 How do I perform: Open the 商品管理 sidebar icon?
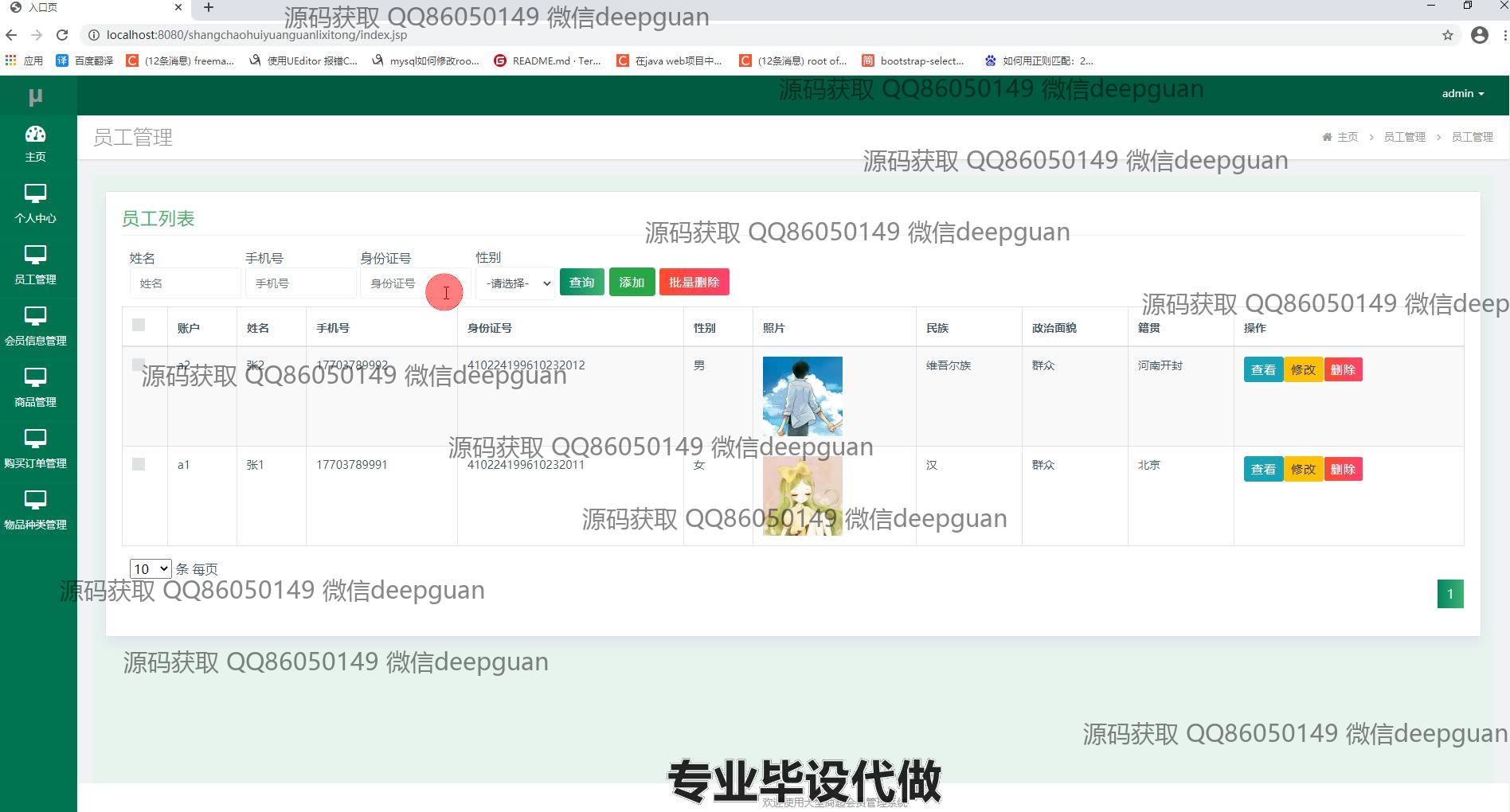click(36, 378)
